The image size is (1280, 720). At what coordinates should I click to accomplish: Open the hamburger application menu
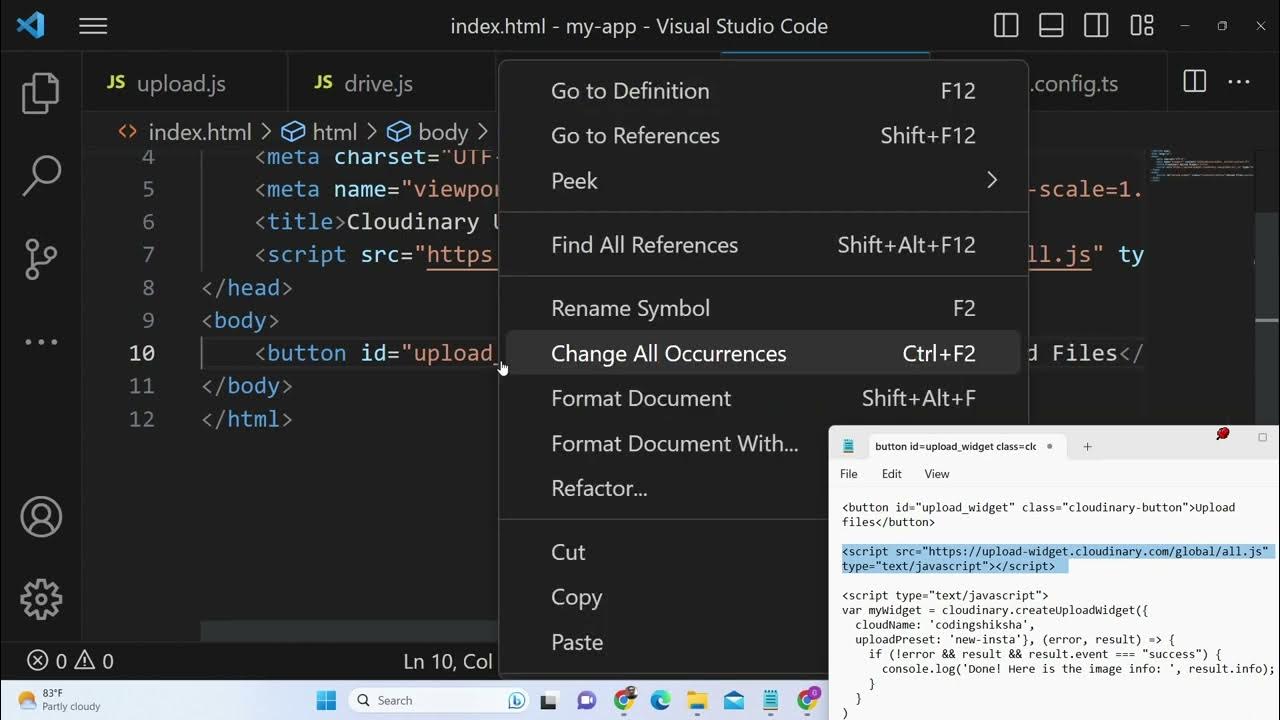click(x=93, y=27)
